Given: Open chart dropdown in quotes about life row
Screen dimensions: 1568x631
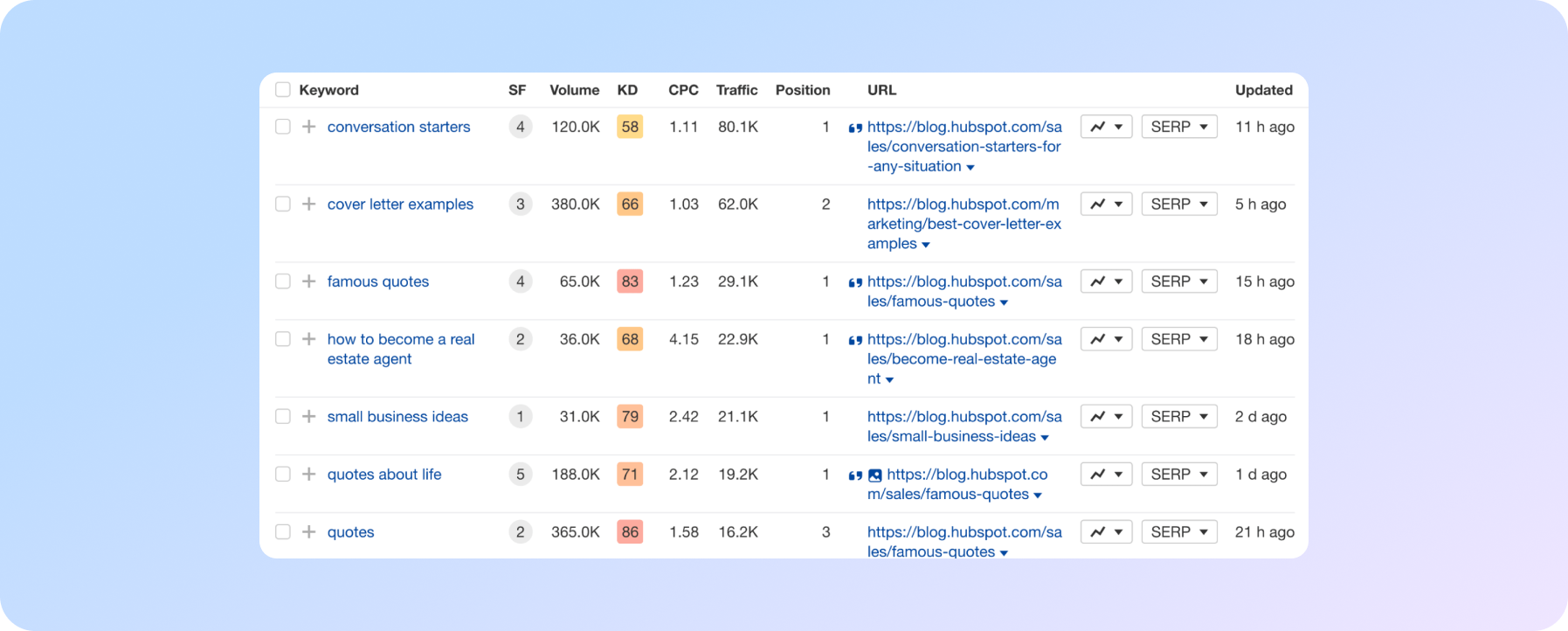Looking at the screenshot, I should pyautogui.click(x=1107, y=474).
